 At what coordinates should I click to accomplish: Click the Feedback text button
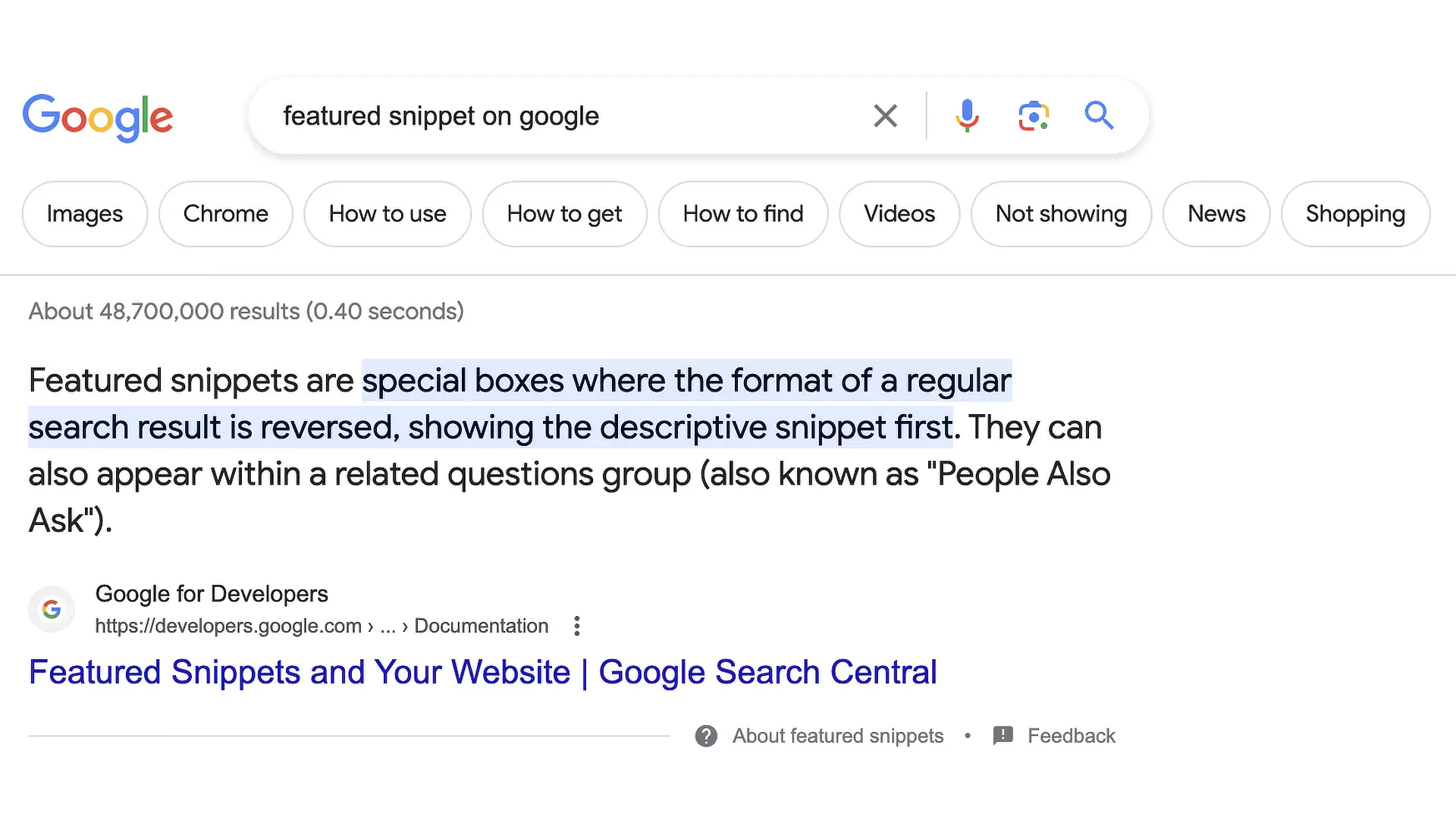pyautogui.click(x=1071, y=735)
